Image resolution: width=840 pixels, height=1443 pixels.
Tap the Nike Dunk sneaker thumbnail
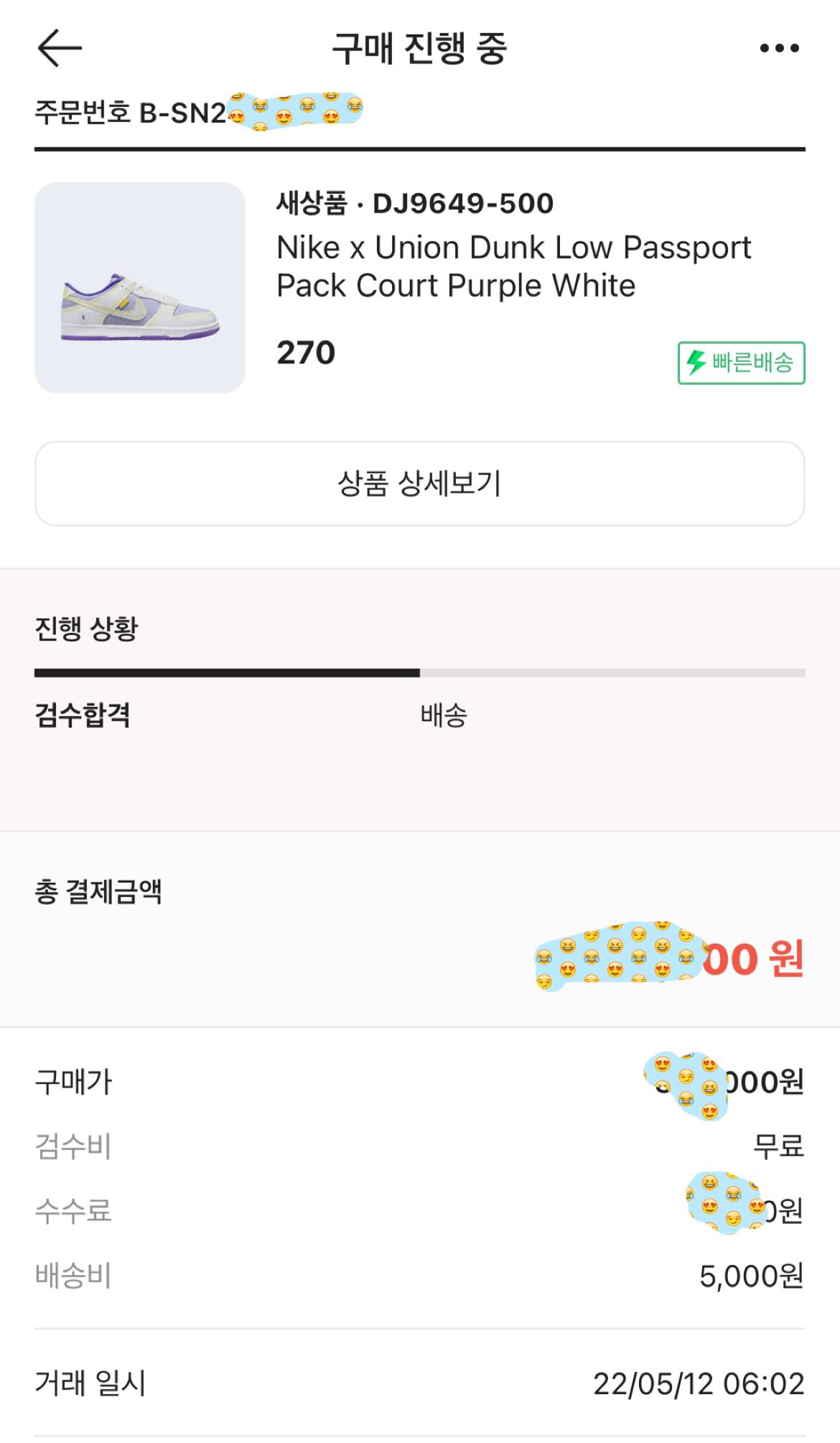point(140,287)
